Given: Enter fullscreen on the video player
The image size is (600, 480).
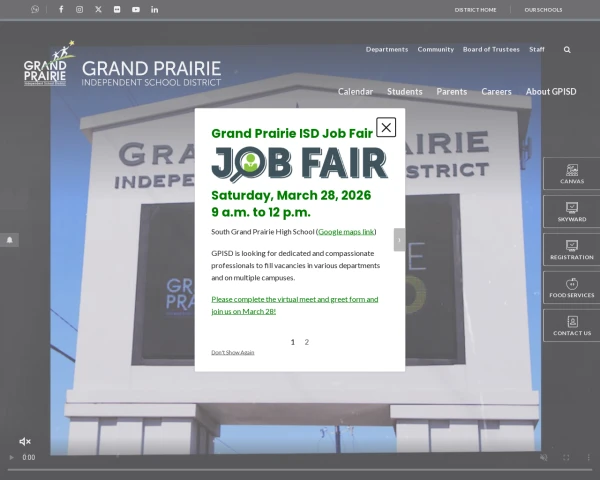Looking at the screenshot, I should point(566,457).
